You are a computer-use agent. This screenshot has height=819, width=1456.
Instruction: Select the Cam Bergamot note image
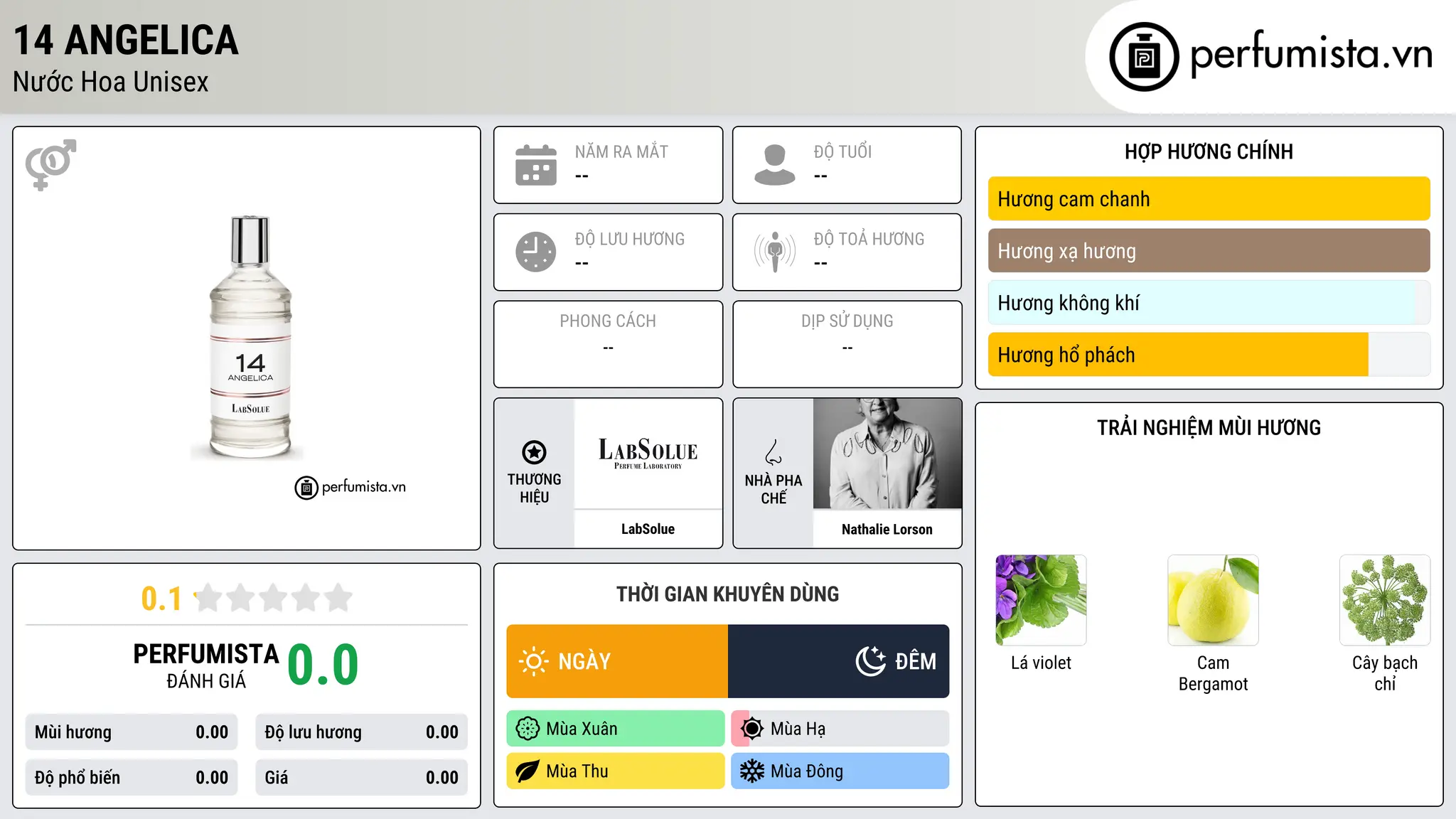[1213, 600]
